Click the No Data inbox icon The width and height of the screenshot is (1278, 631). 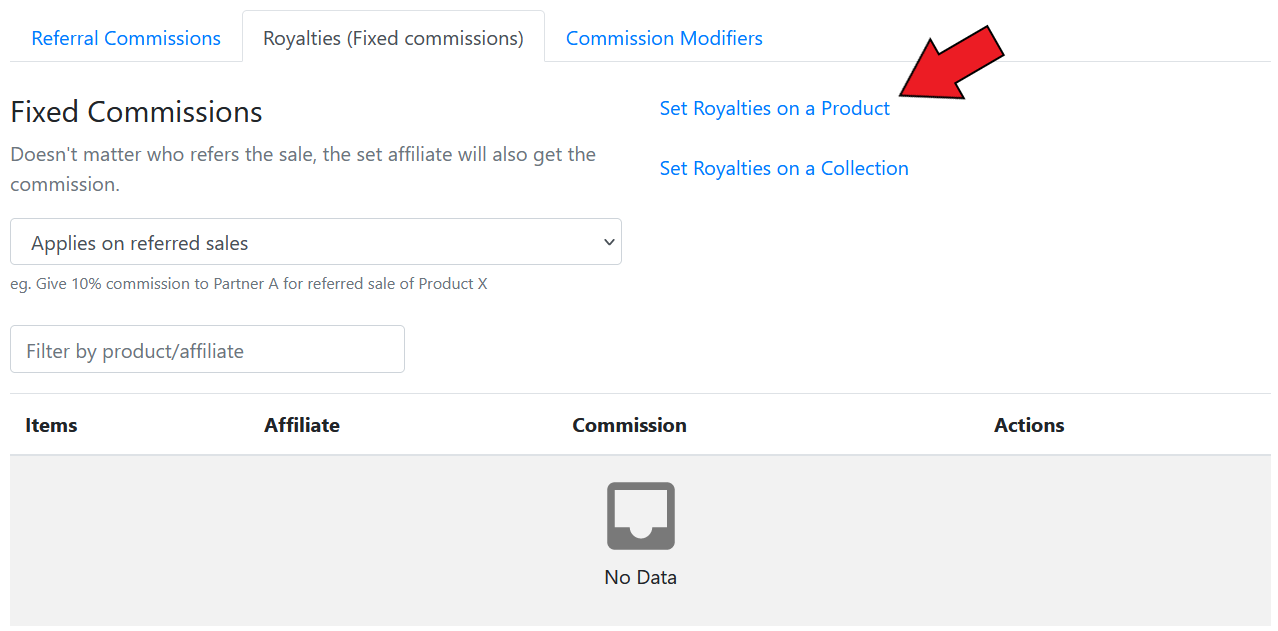(x=640, y=516)
